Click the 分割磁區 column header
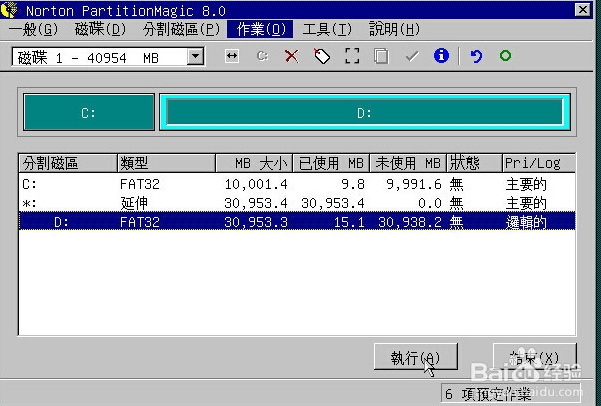The height and width of the screenshot is (406, 601). click(x=67, y=163)
